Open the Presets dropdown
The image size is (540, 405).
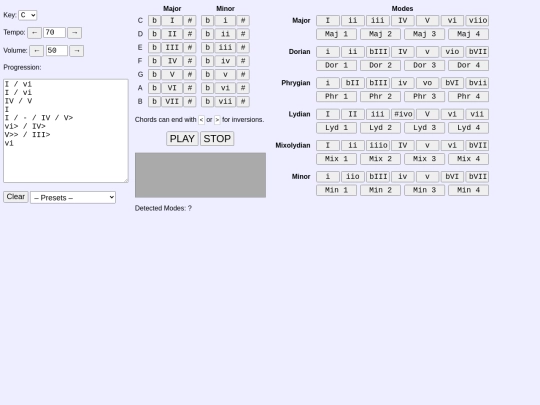(73, 198)
